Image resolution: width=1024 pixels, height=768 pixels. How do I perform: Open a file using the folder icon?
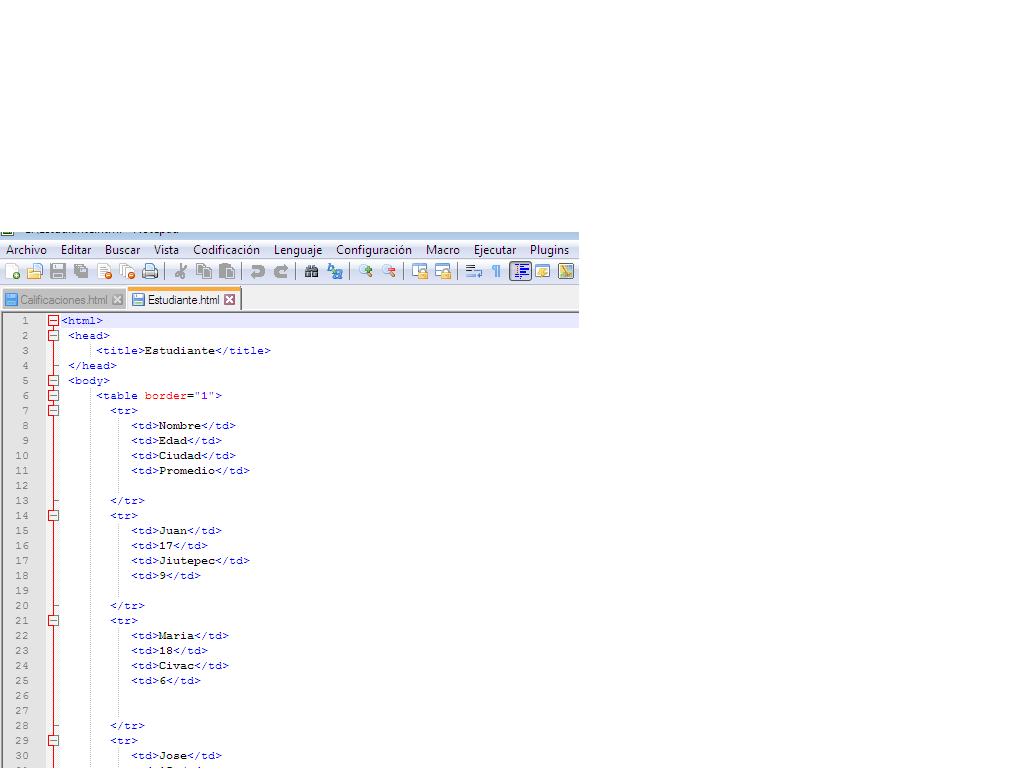tap(34, 271)
